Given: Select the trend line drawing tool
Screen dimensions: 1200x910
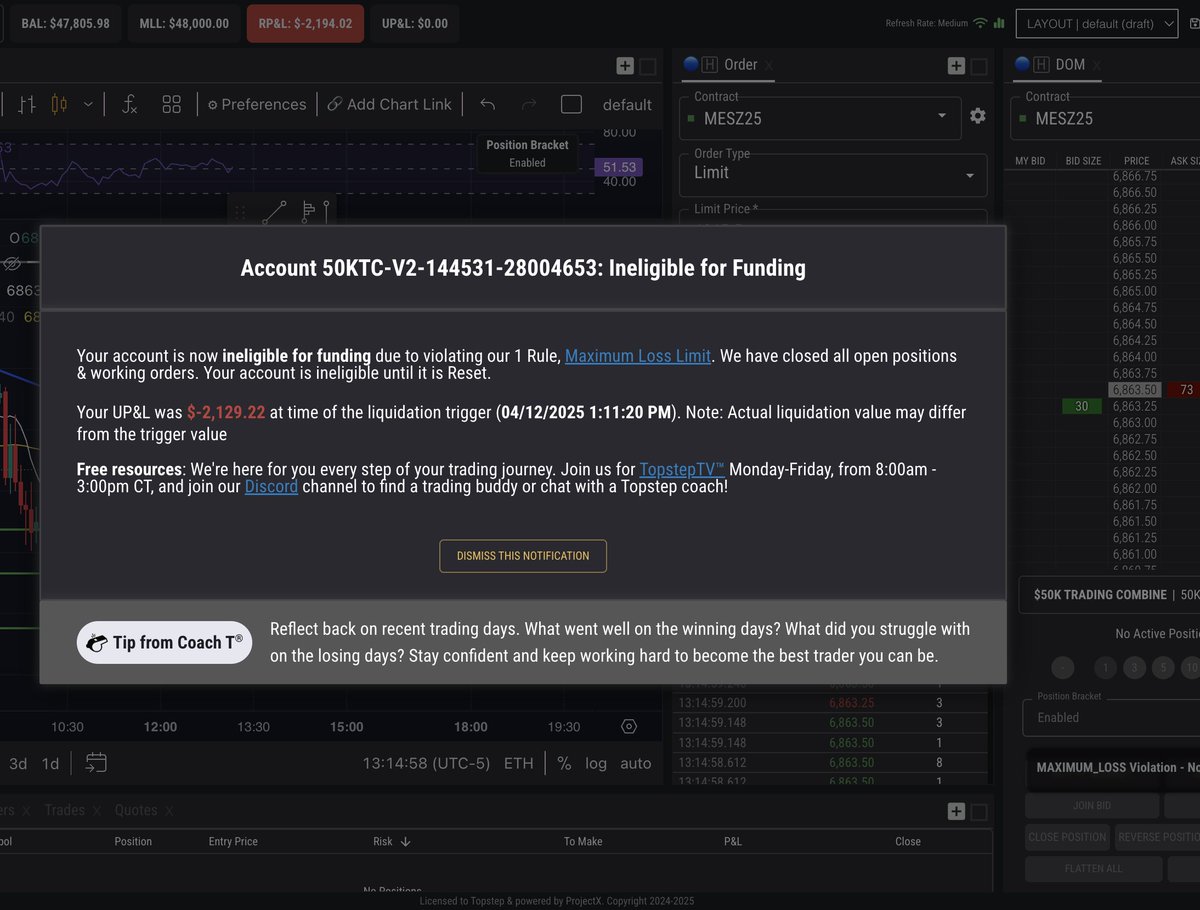Looking at the screenshot, I should pos(274,212).
